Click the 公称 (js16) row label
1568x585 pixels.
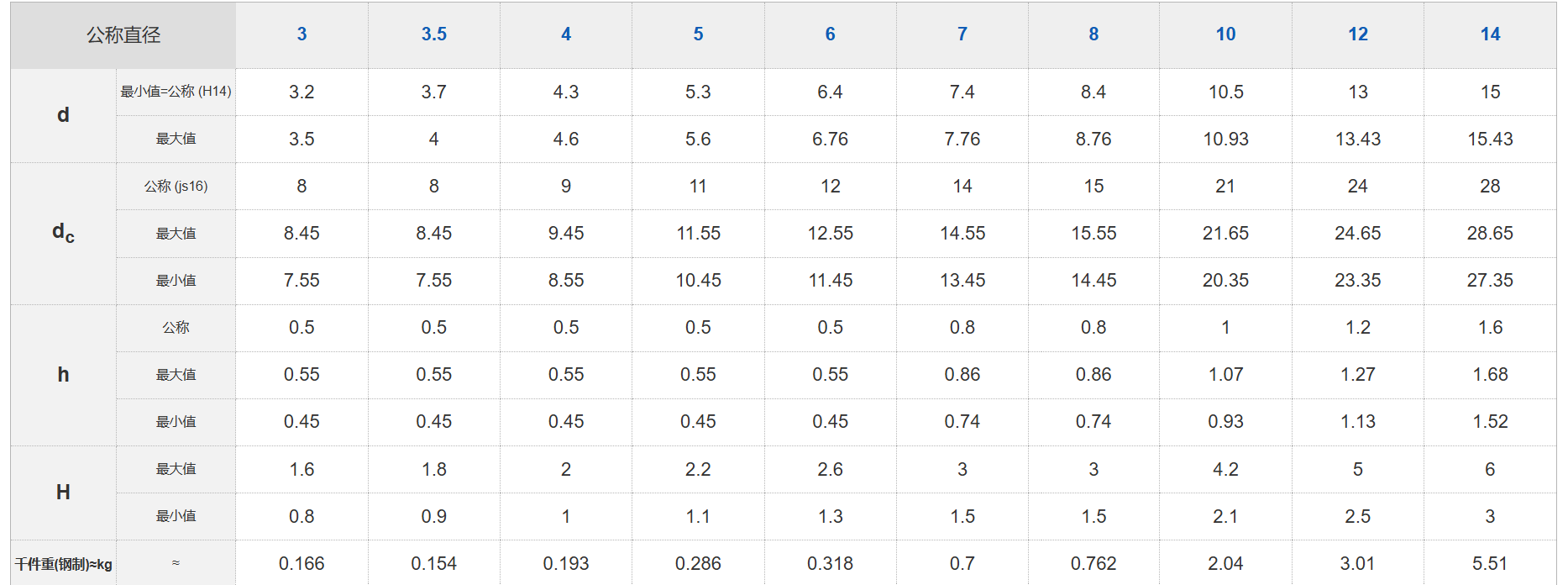click(176, 187)
